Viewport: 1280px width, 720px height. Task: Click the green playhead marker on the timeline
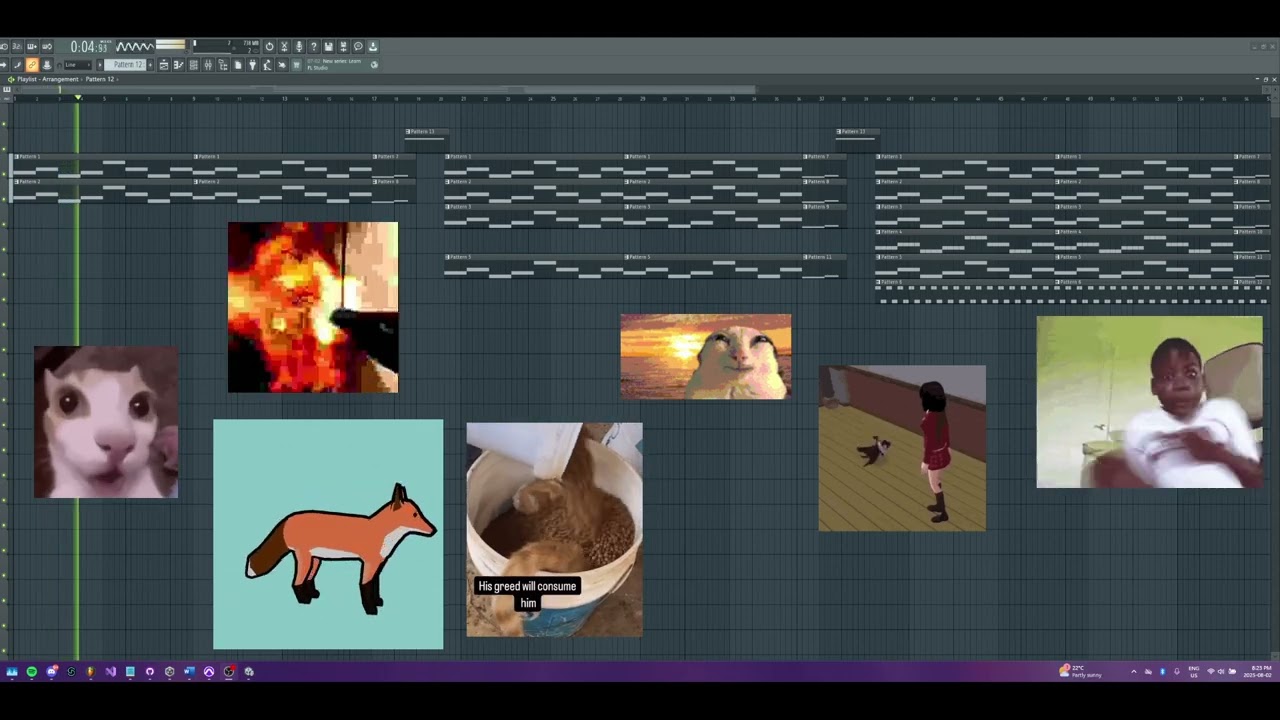pos(78,97)
